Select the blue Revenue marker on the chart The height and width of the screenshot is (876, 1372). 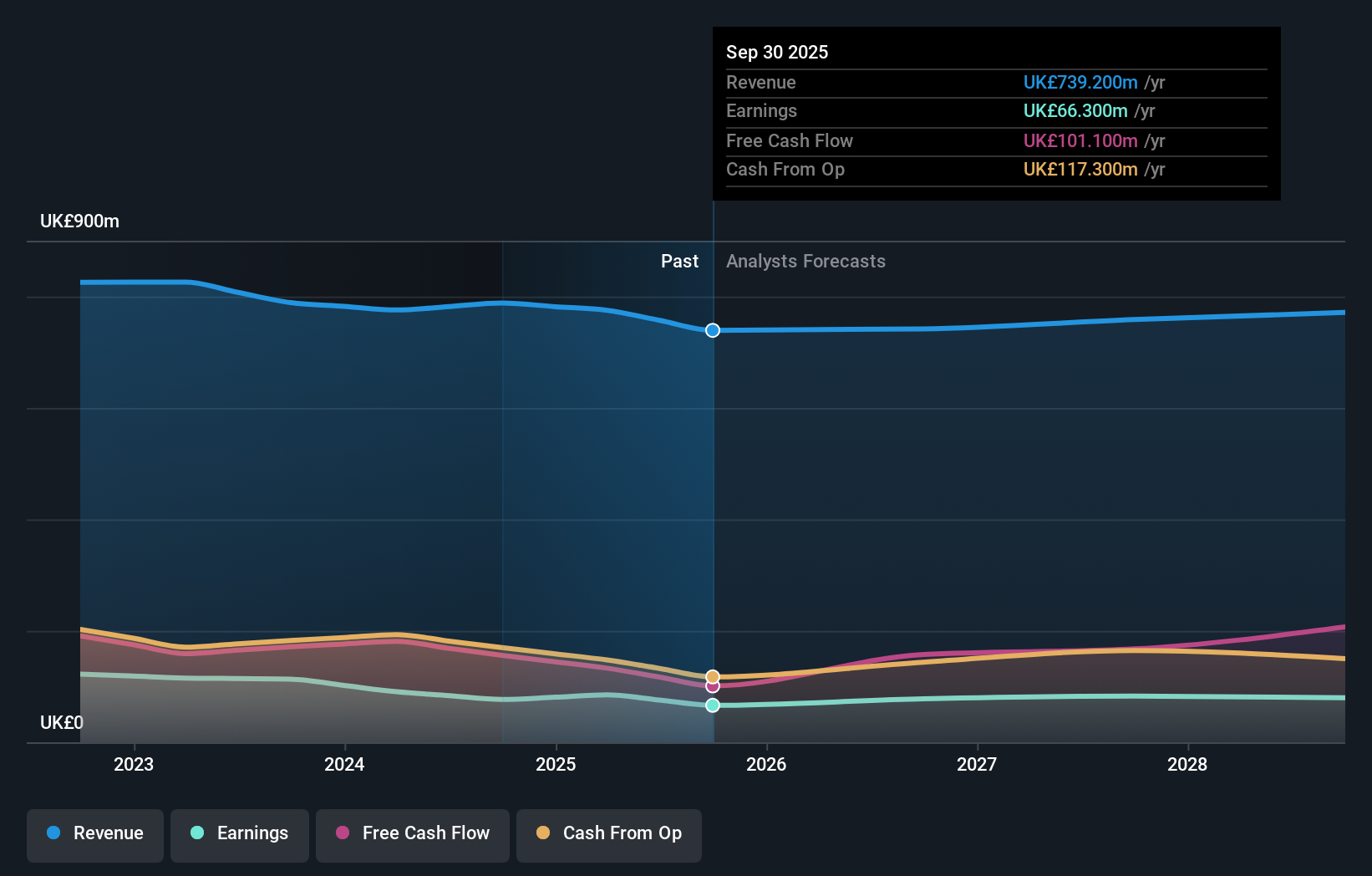[x=712, y=330]
